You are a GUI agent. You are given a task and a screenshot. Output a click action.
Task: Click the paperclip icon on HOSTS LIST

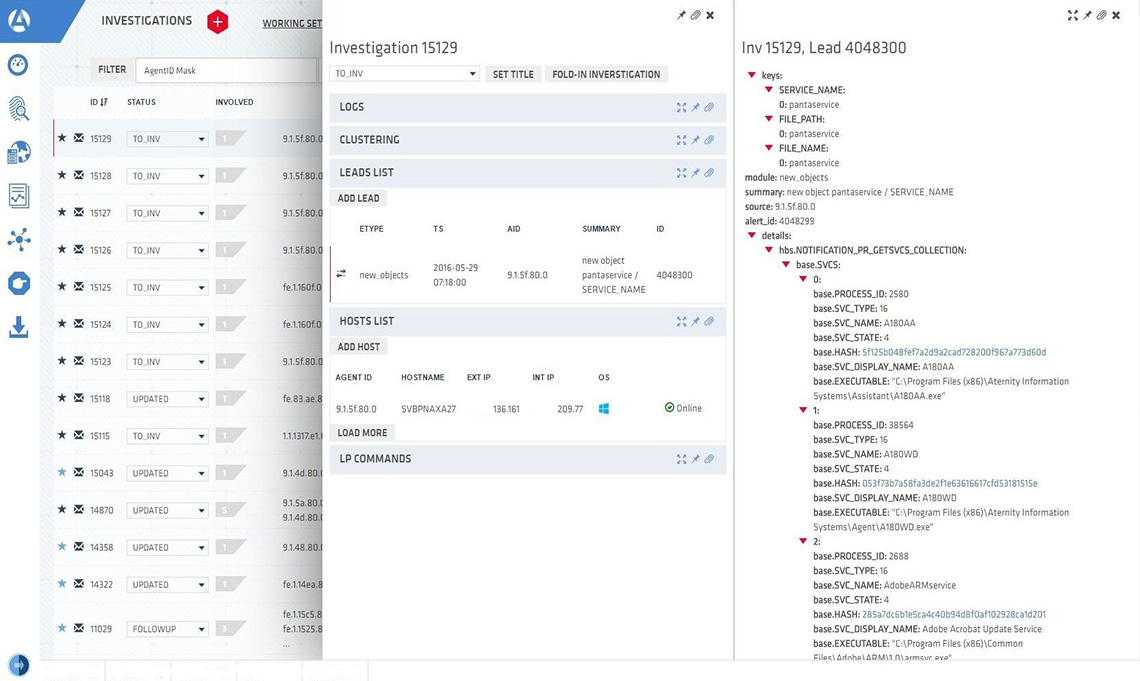click(709, 322)
